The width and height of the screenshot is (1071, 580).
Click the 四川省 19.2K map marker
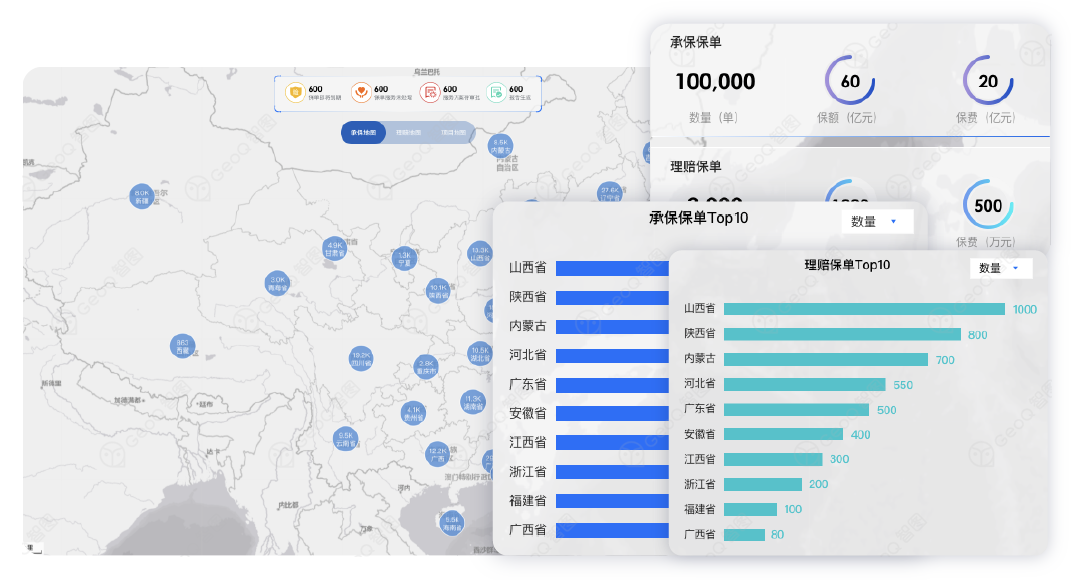coord(361,358)
